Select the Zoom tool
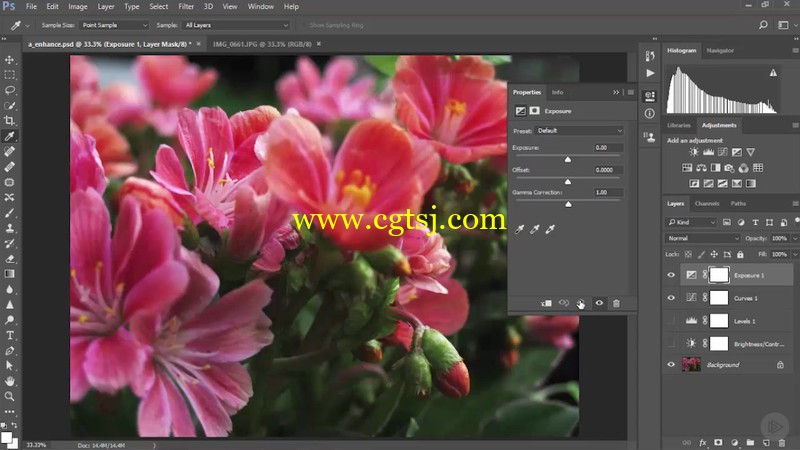The height and width of the screenshot is (450, 800). pyautogui.click(x=9, y=396)
